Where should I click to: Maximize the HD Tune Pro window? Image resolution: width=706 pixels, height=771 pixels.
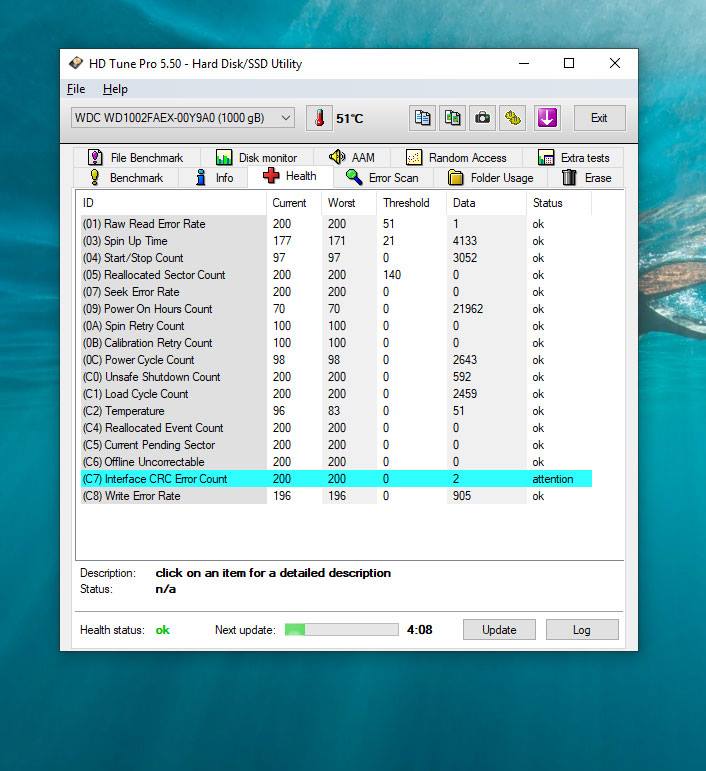[x=569, y=63]
